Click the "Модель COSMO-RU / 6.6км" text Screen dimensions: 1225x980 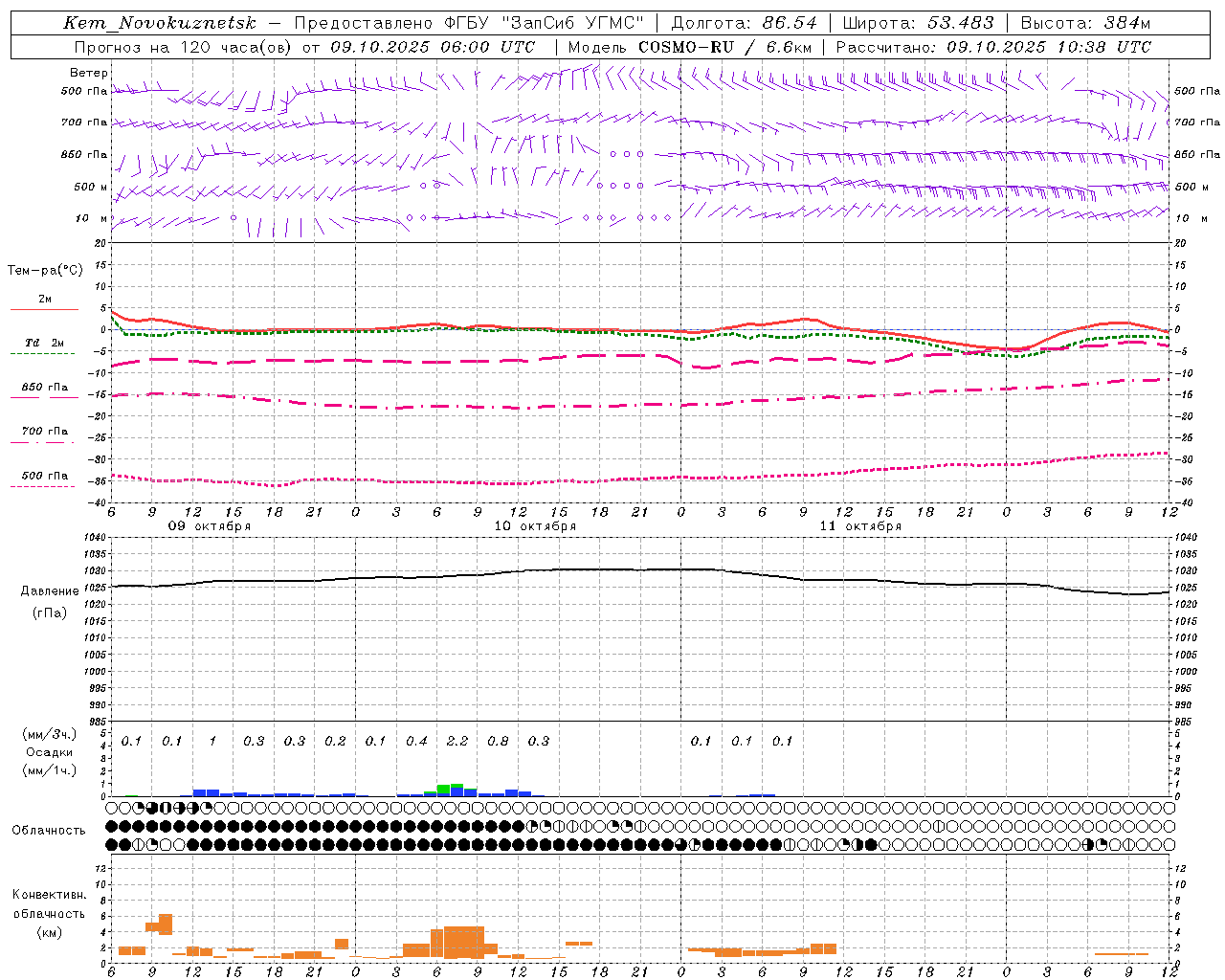coord(690,47)
